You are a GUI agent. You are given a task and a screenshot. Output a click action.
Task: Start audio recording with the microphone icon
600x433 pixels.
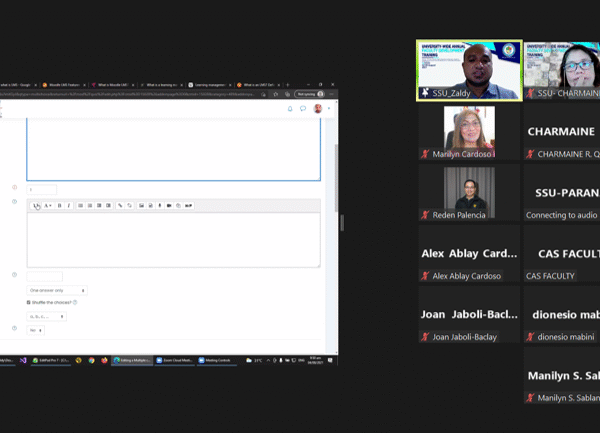click(x=160, y=206)
